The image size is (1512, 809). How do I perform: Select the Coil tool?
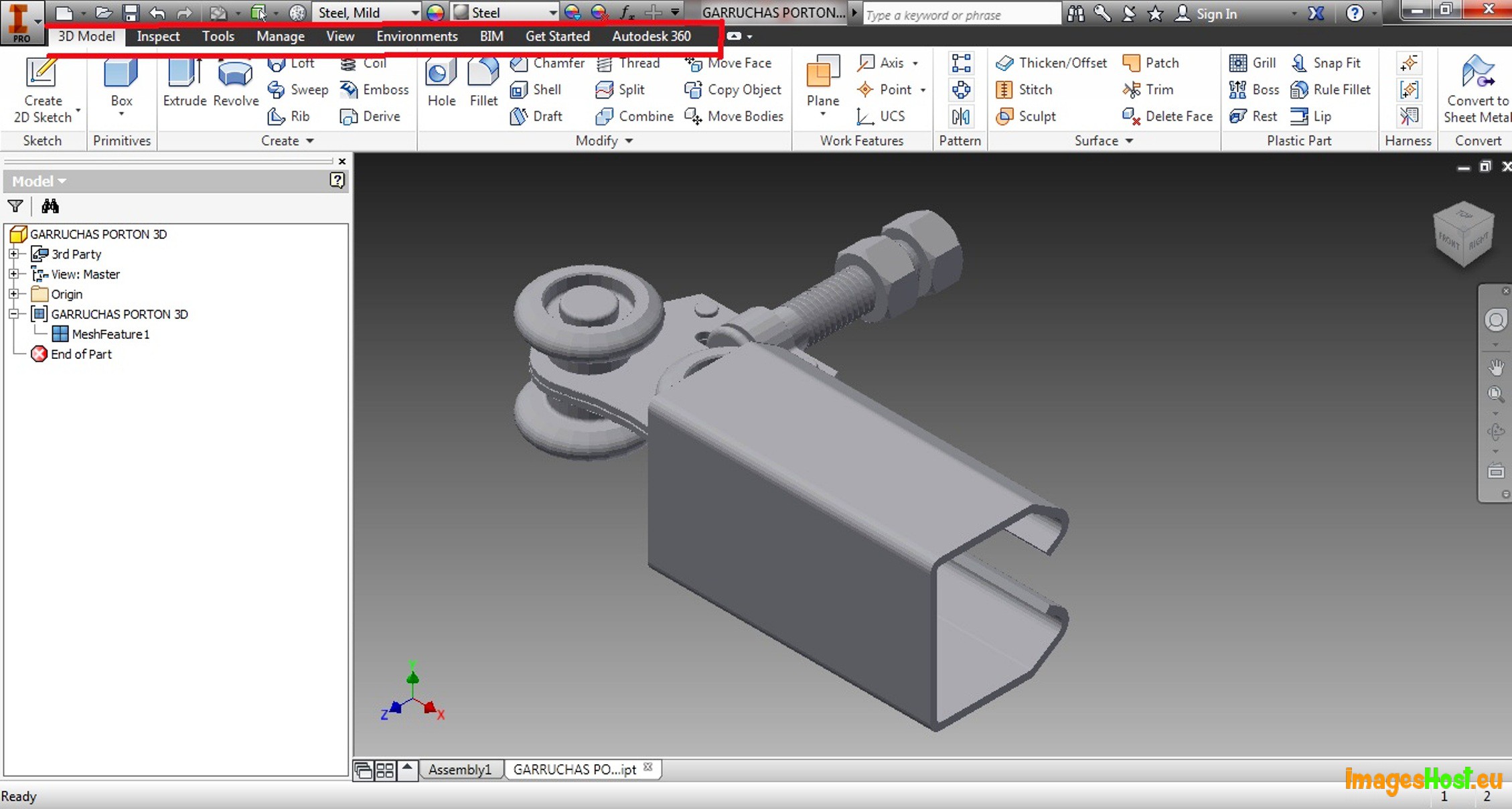363,63
